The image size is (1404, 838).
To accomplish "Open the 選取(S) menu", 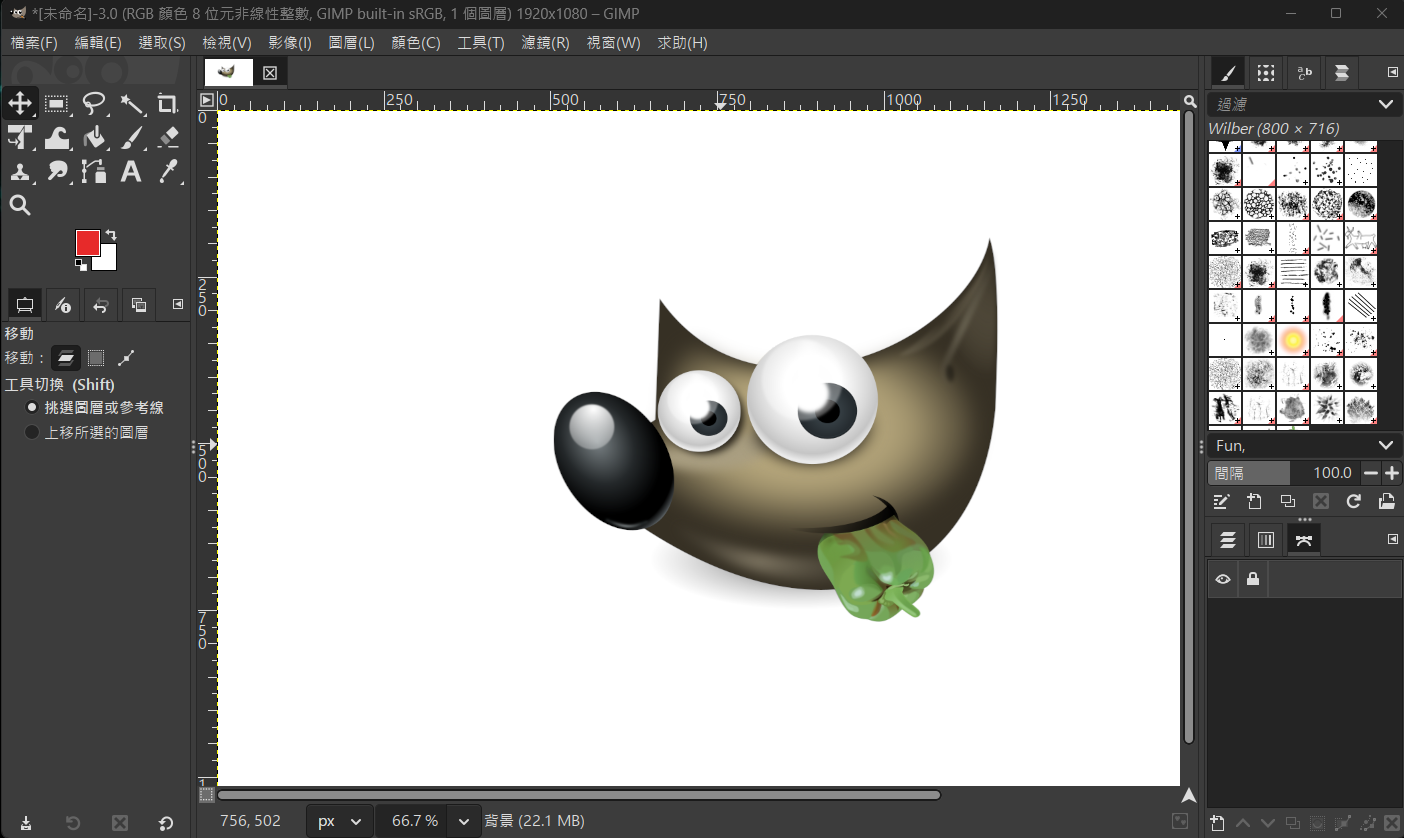I will 162,43.
